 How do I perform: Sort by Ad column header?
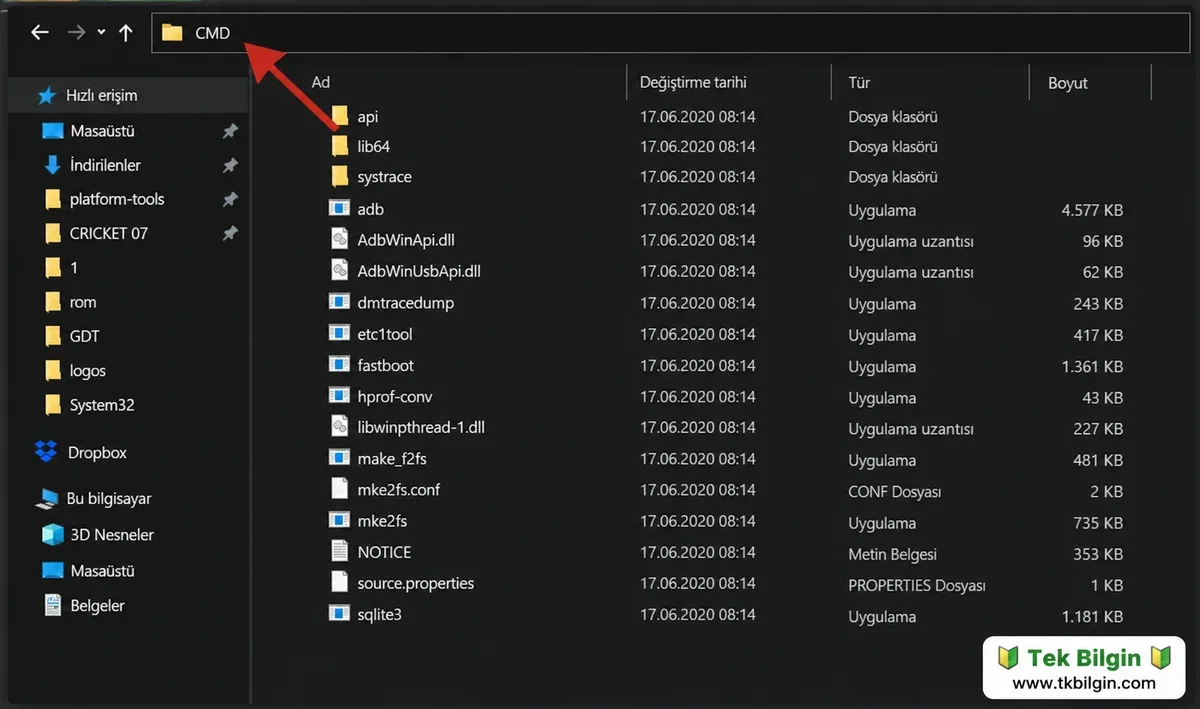[x=321, y=82]
